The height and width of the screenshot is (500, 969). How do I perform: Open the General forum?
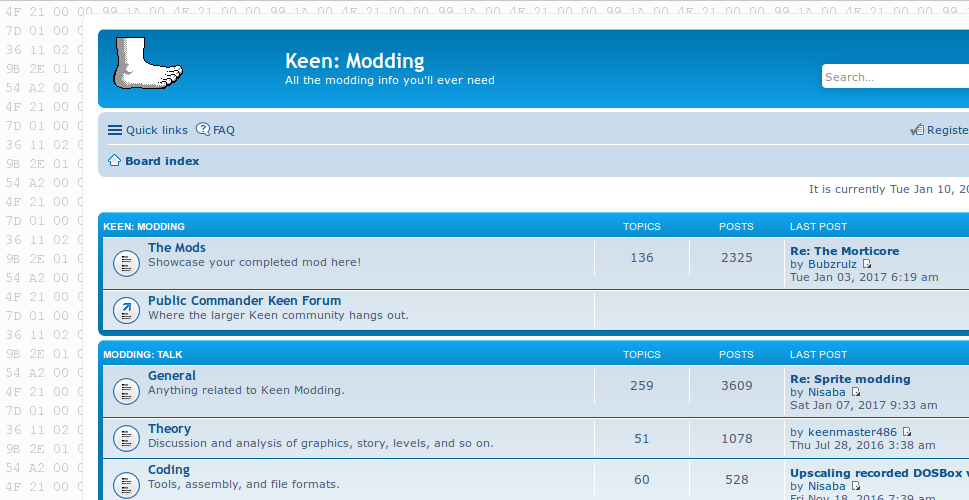(x=172, y=375)
